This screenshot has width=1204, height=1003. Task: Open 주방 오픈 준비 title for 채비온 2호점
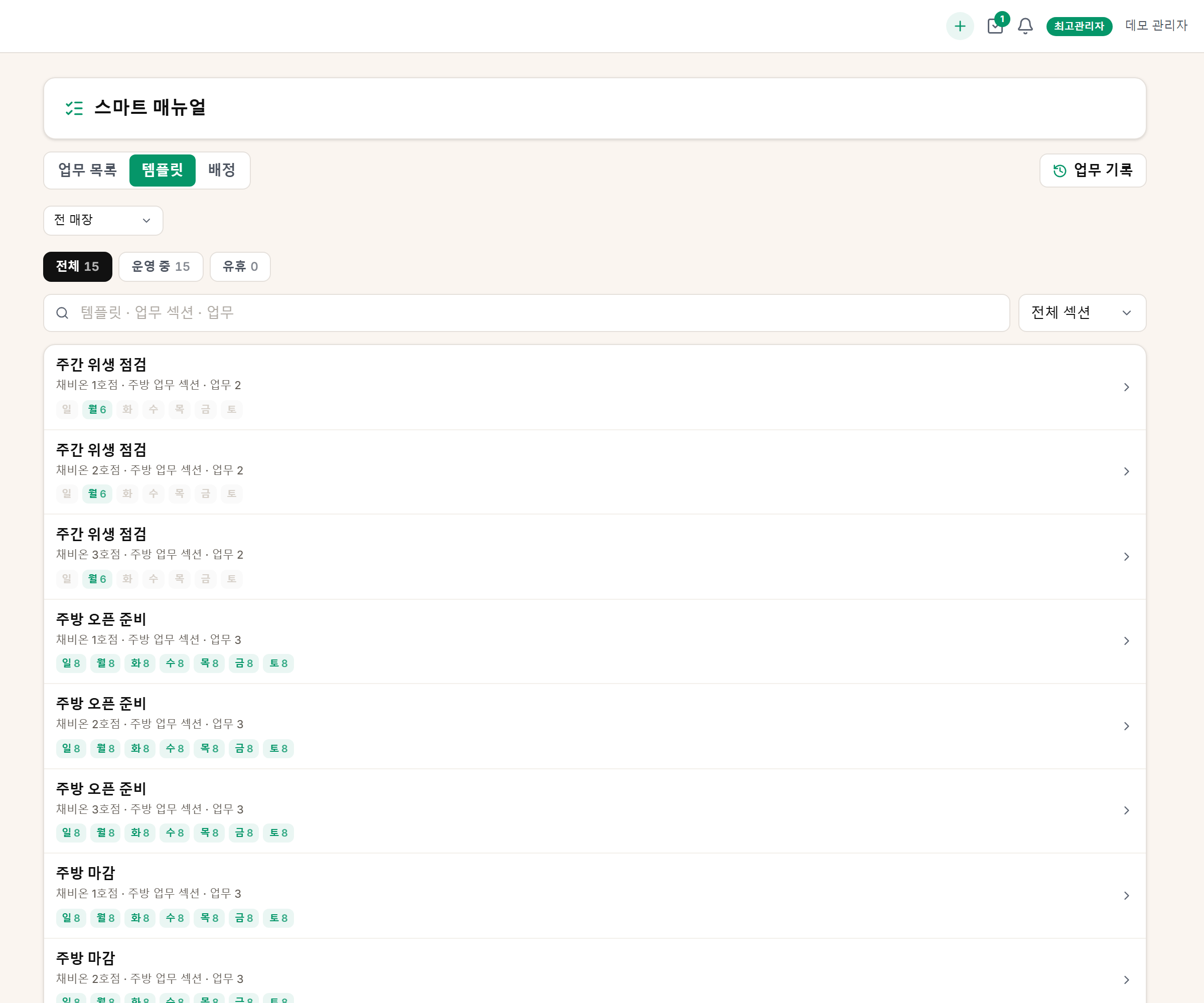click(x=101, y=703)
